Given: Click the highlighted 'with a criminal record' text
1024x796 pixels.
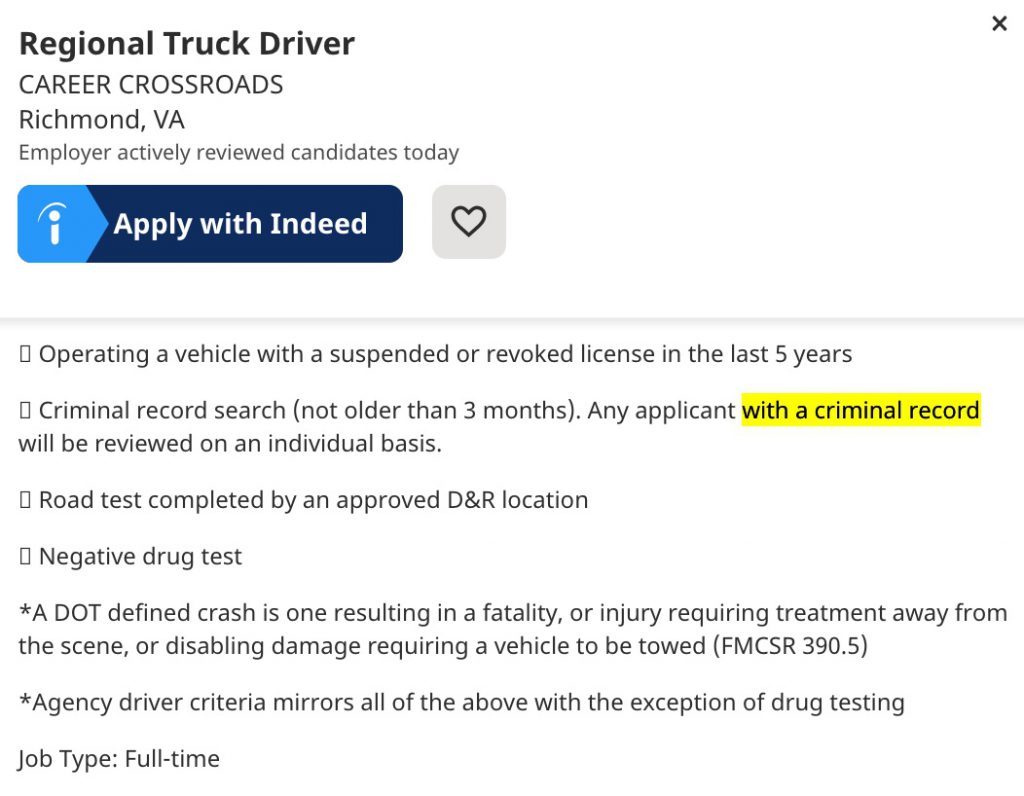Looking at the screenshot, I should [861, 410].
